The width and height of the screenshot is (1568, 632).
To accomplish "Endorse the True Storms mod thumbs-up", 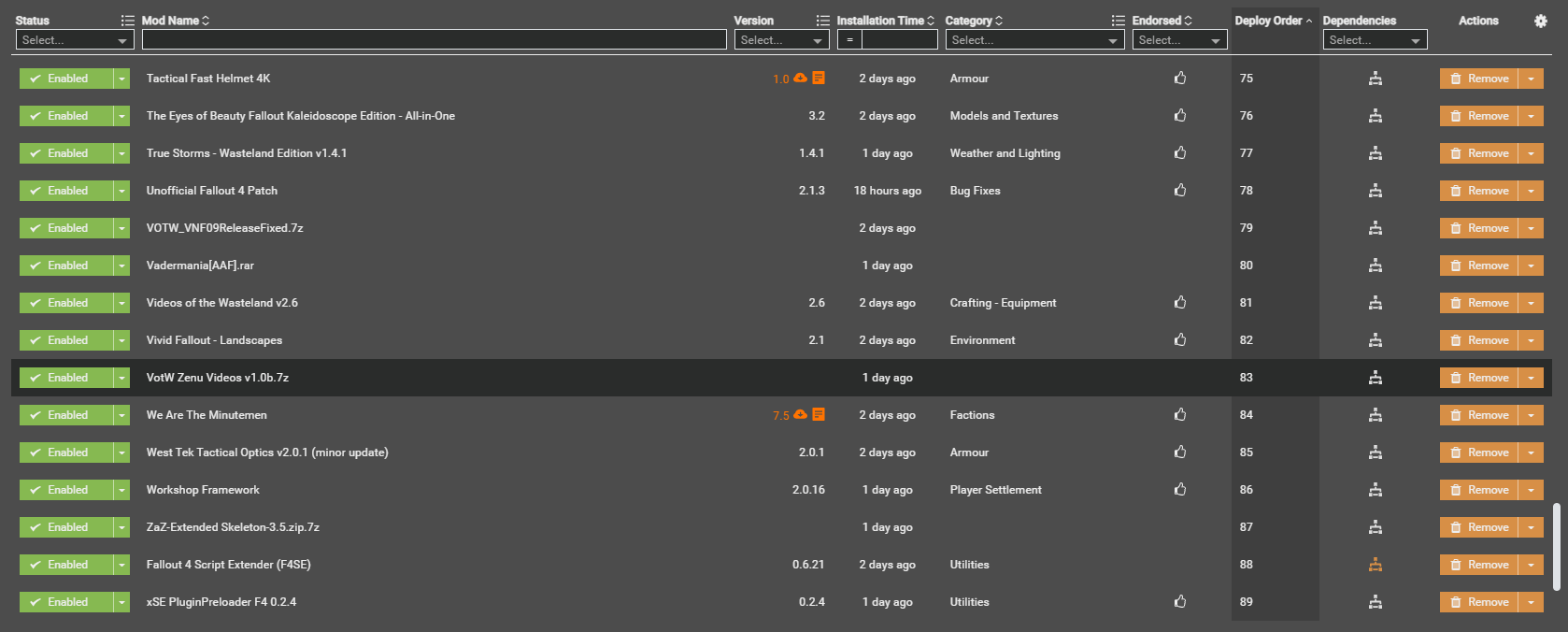I will [x=1180, y=153].
